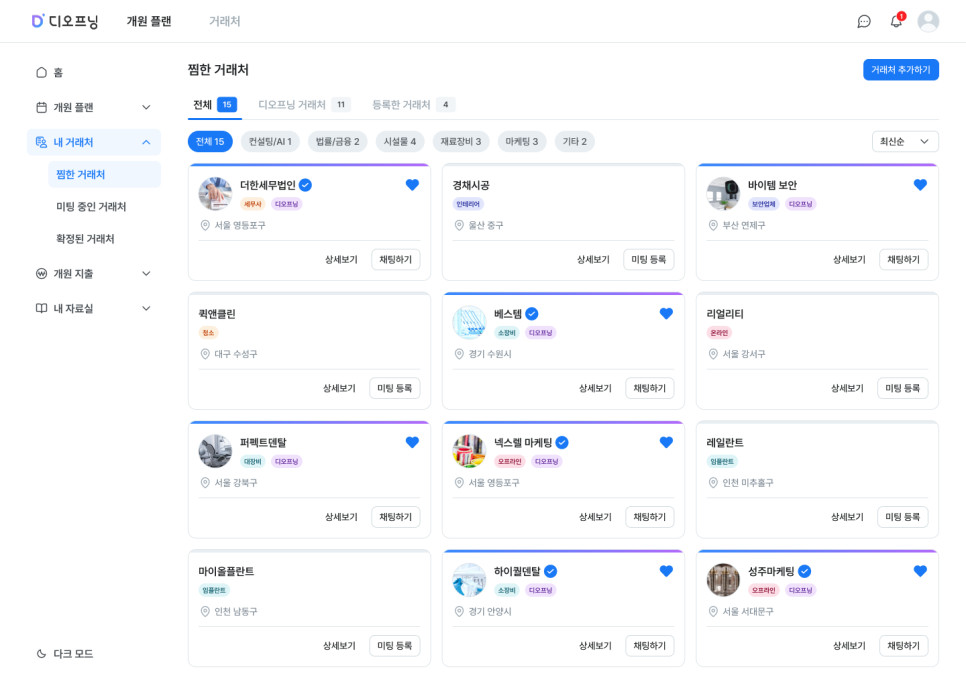Toggle the heart on 퍼펙트덴탈 card
This screenshot has width=966, height=694.
coord(412,443)
